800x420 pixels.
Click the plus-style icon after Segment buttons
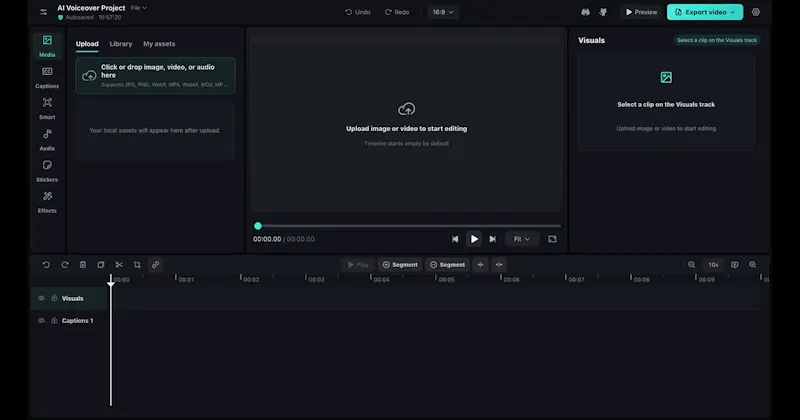(x=480, y=264)
